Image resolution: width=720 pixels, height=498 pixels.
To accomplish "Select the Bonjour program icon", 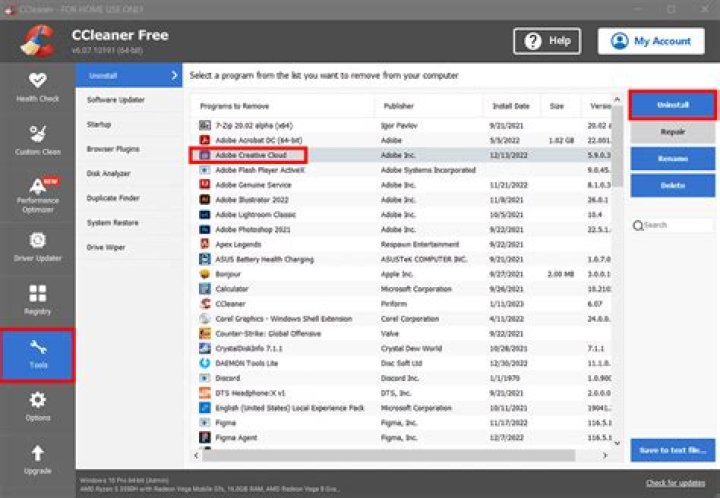I will 205,274.
